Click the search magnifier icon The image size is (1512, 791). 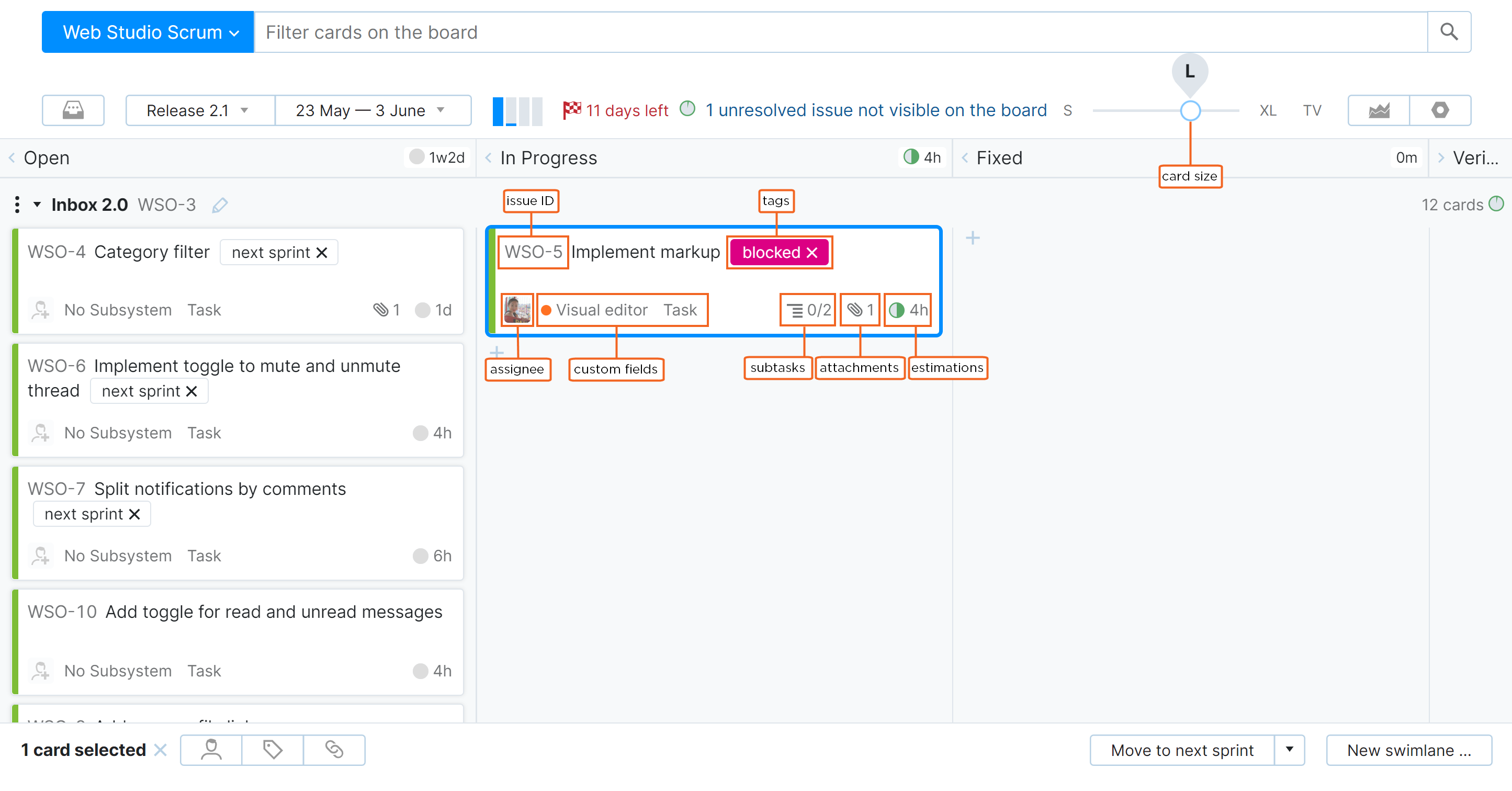coord(1448,32)
